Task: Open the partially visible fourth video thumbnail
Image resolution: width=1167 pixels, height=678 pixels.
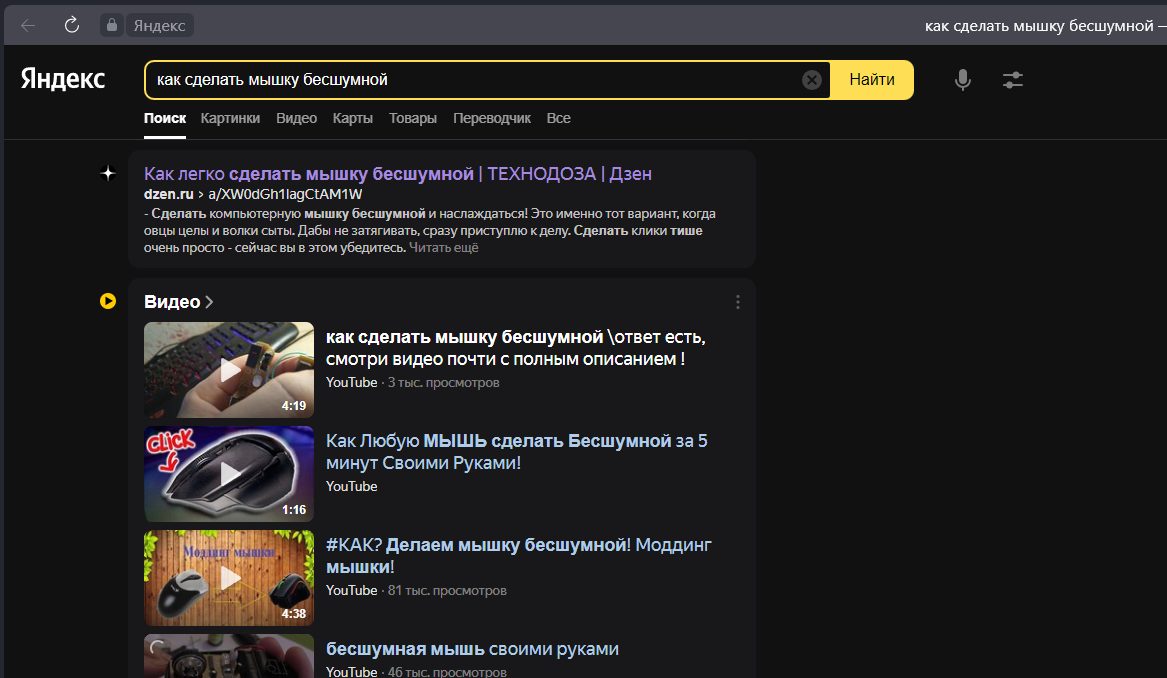Action: click(x=228, y=656)
